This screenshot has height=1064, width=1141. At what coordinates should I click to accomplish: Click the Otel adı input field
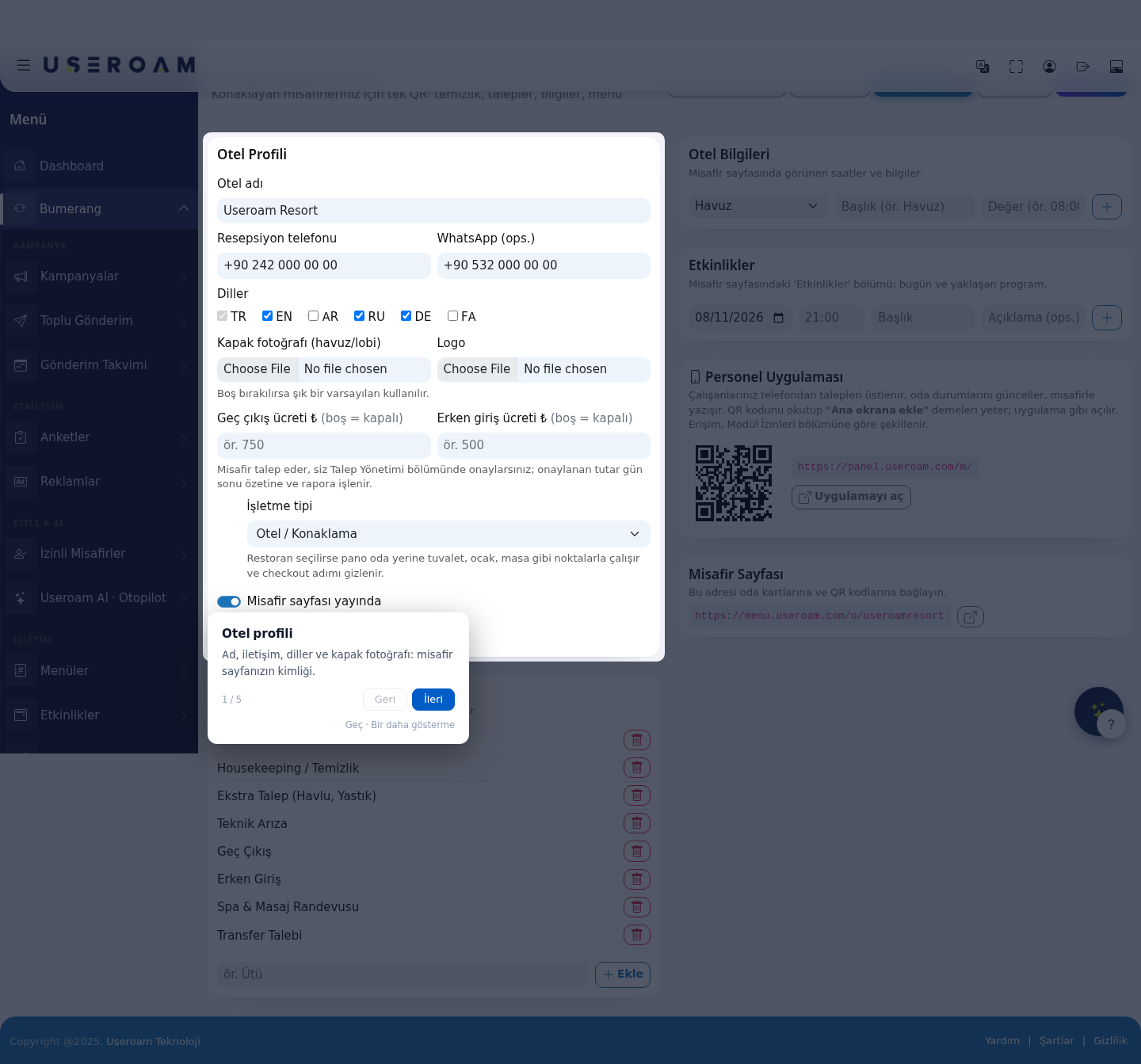[433, 211]
